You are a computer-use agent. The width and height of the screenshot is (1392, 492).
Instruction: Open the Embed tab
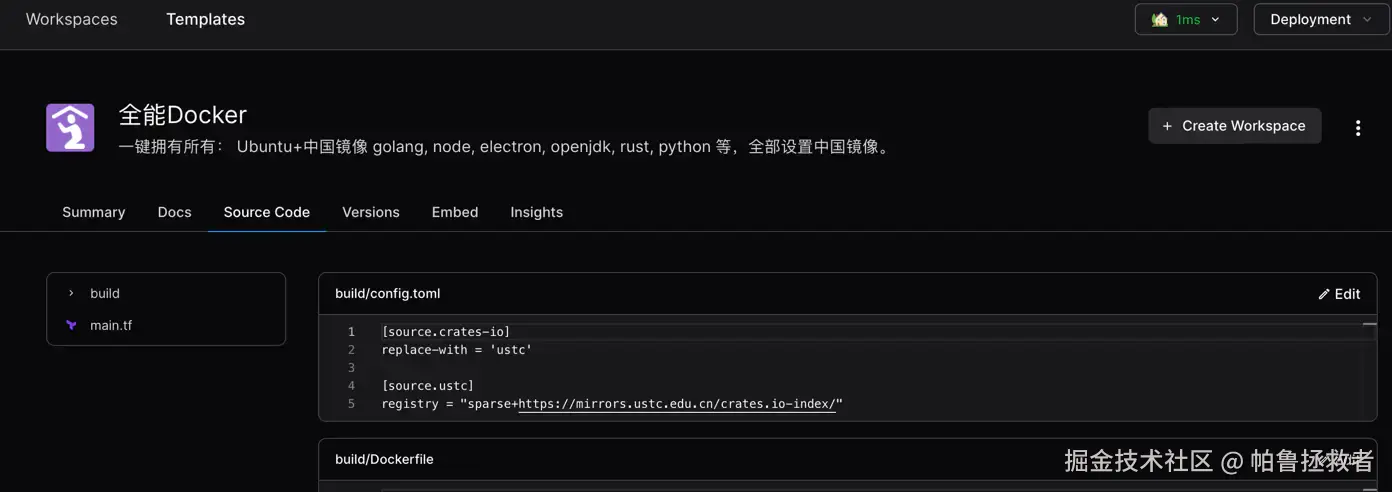pos(455,212)
